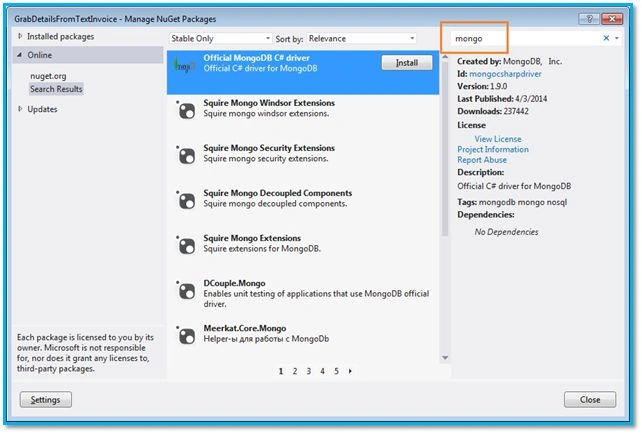This screenshot has width=642, height=434.
Task: Select Squire Mongo Windsor Extensions title
Action: click(x=269, y=103)
